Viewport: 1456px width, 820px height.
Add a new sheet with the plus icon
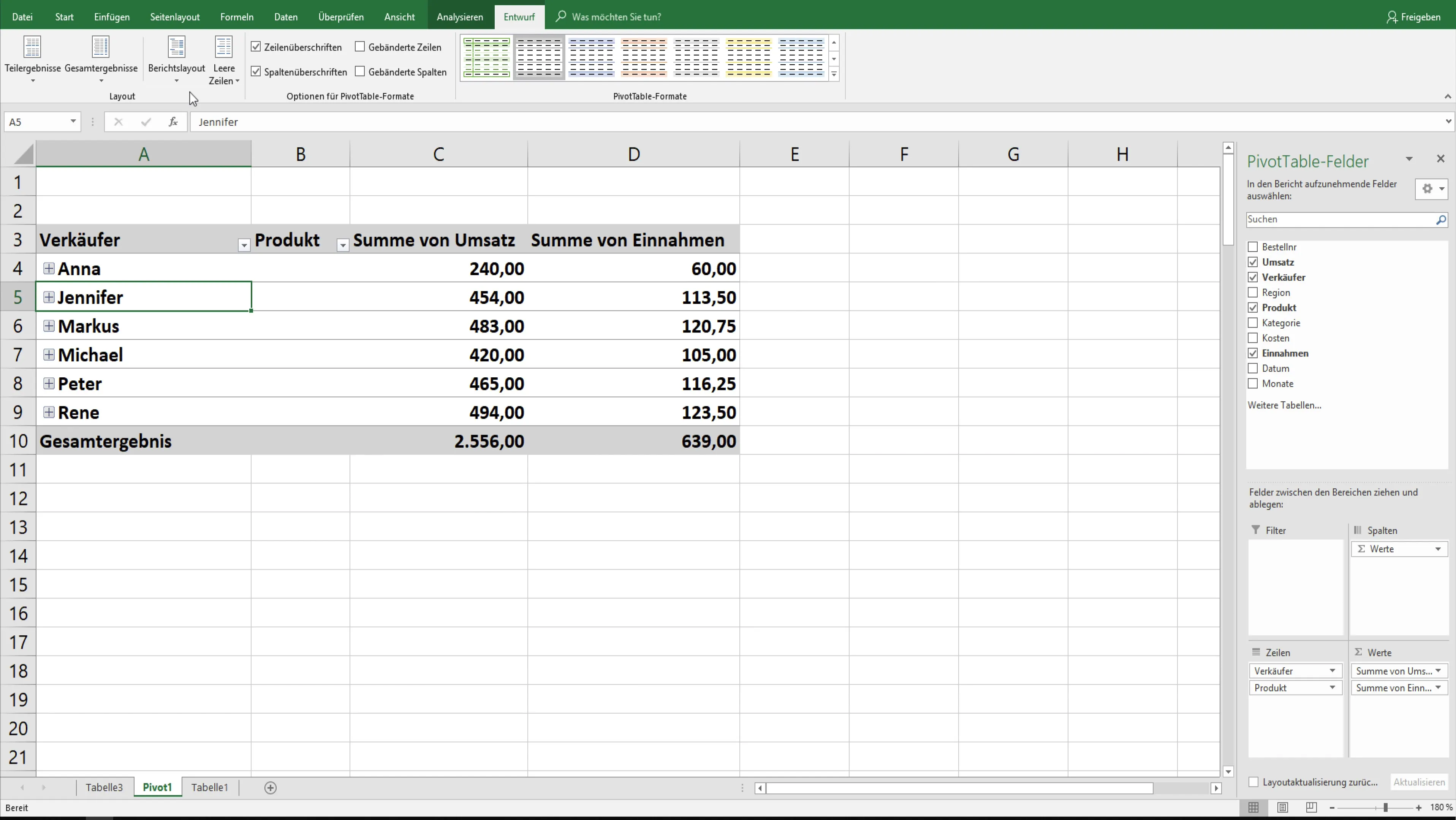(x=270, y=788)
